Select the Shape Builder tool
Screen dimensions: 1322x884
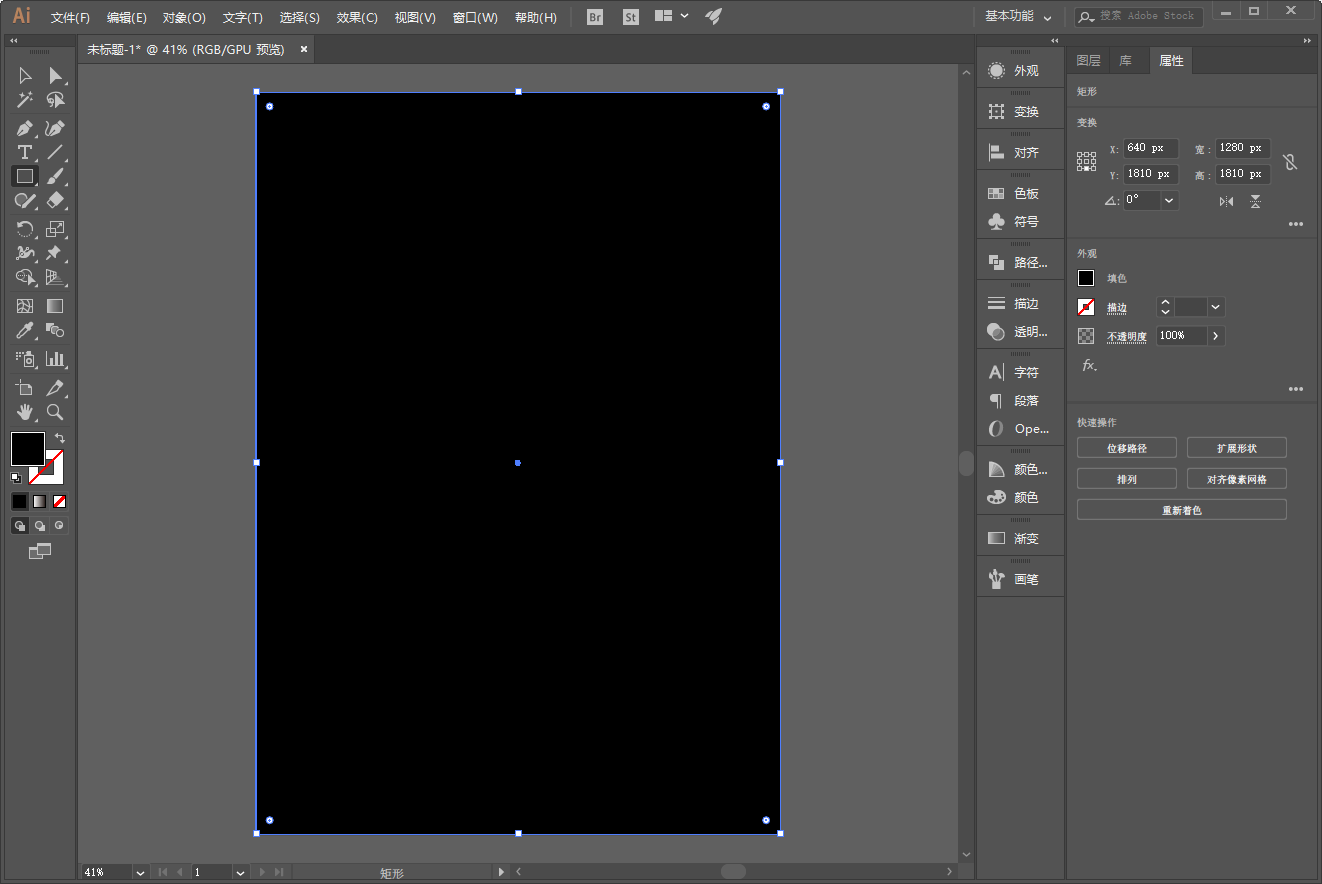pyautogui.click(x=25, y=277)
